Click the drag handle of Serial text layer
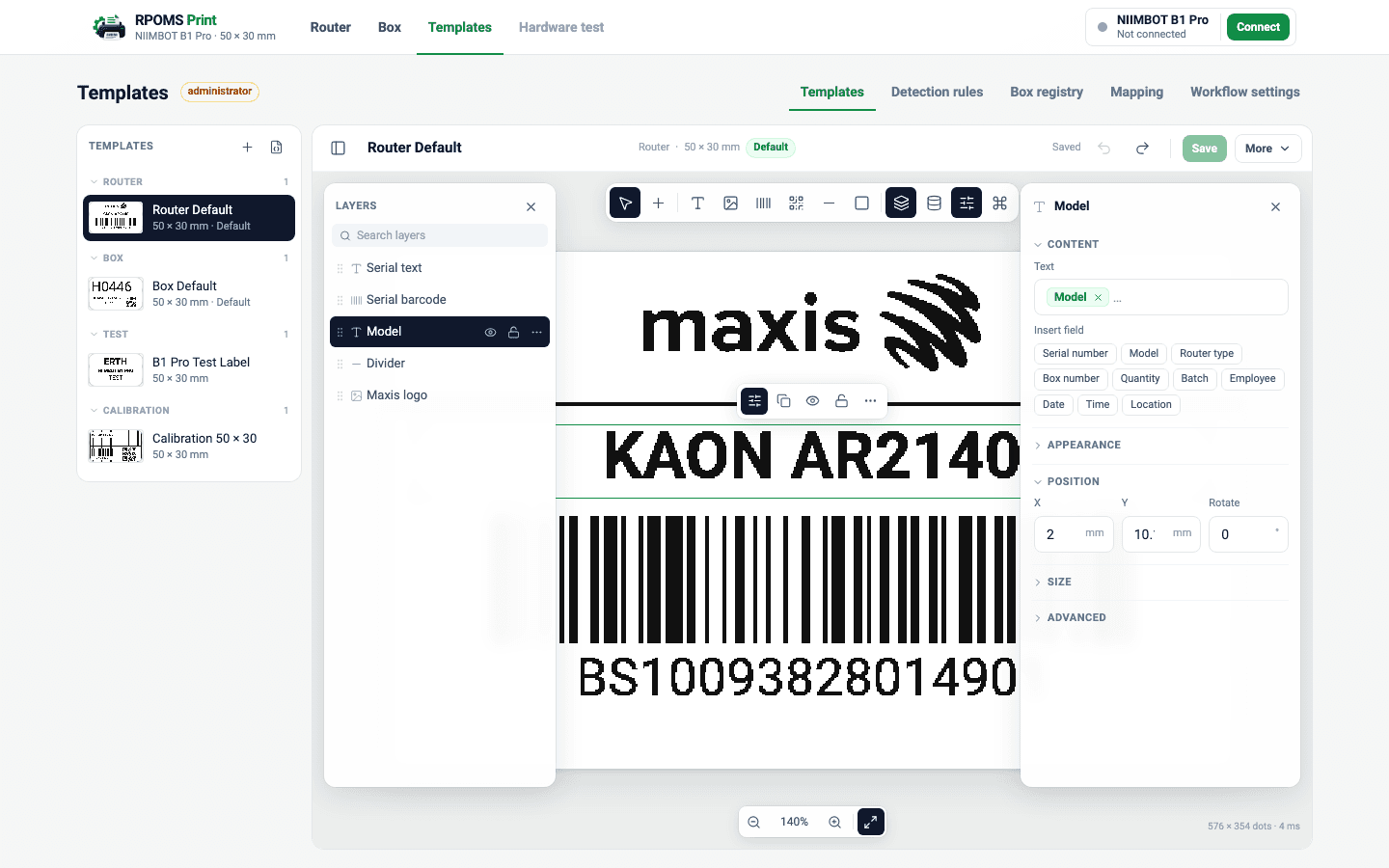 pos(340,268)
